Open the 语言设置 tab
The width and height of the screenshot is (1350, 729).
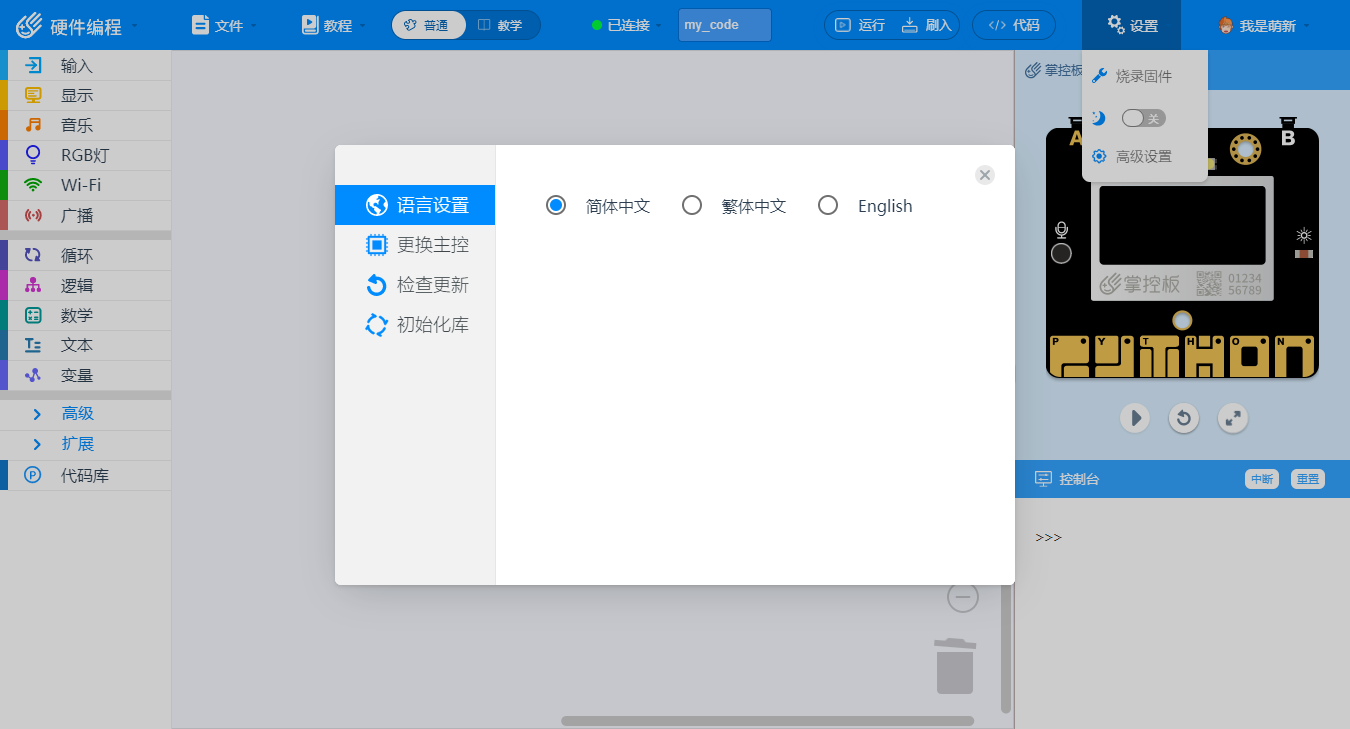point(415,205)
